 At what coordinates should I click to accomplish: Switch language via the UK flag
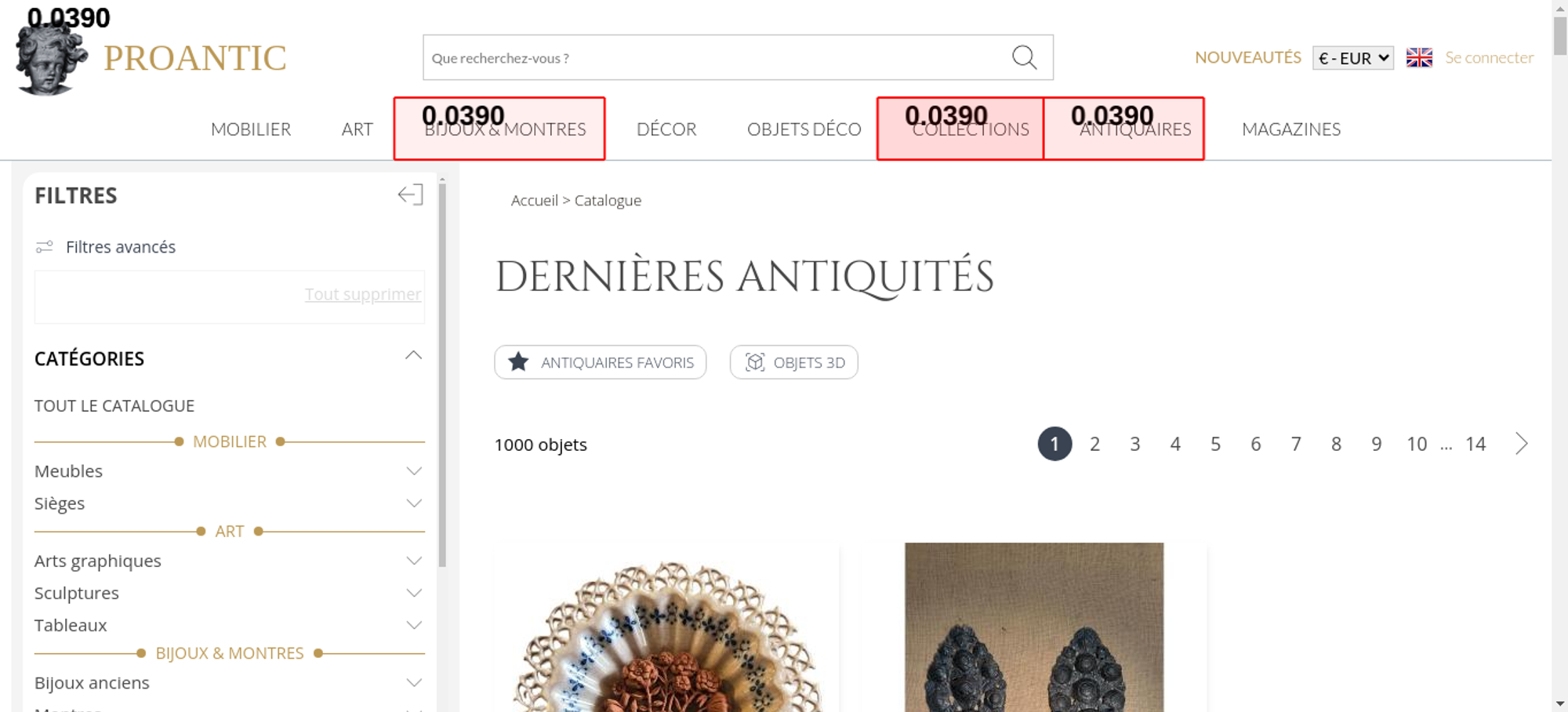pos(1419,58)
